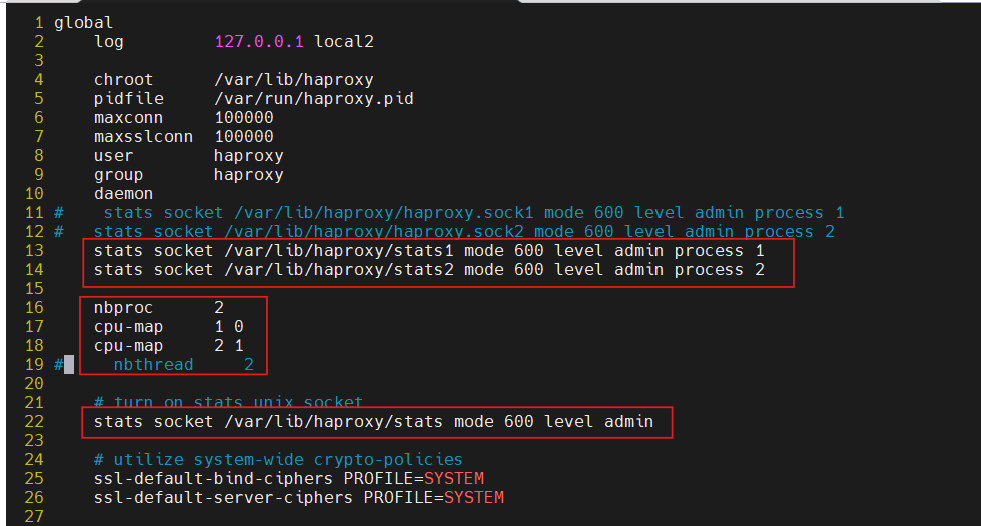
Task: Click the value 'haproxy' on user line
Action: [x=249, y=156]
